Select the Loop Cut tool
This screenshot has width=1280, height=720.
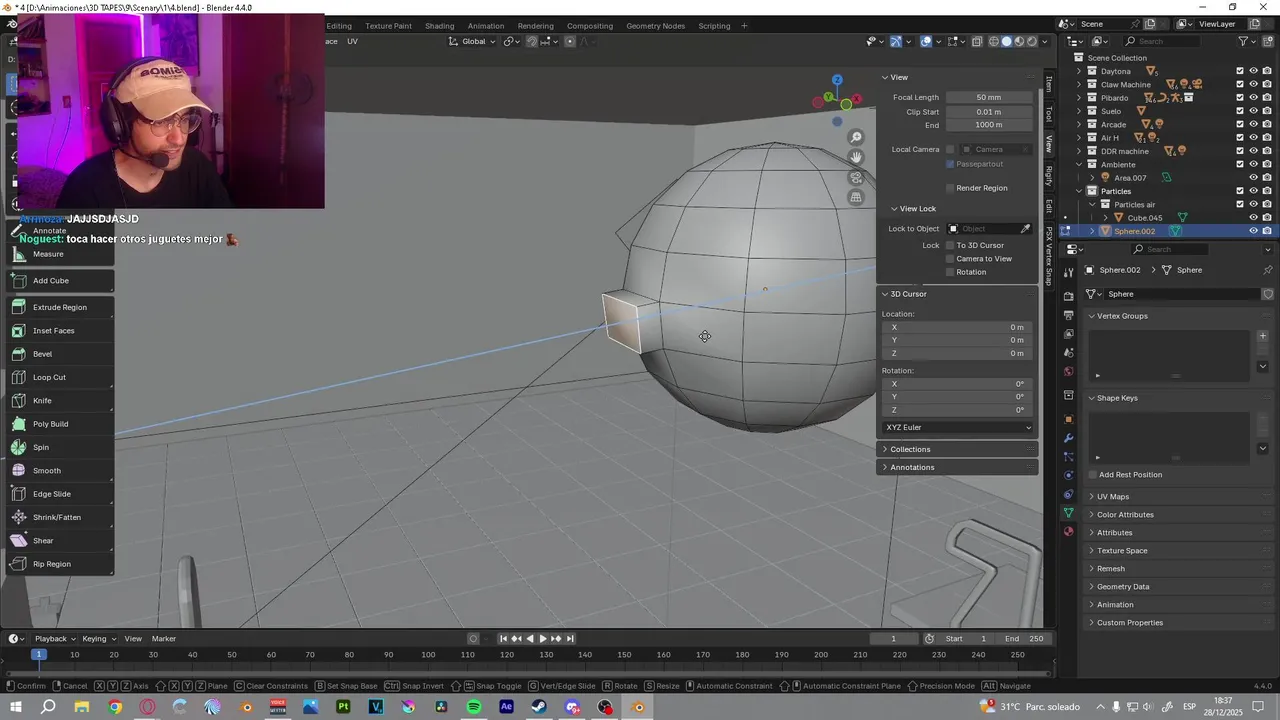tap(59, 377)
